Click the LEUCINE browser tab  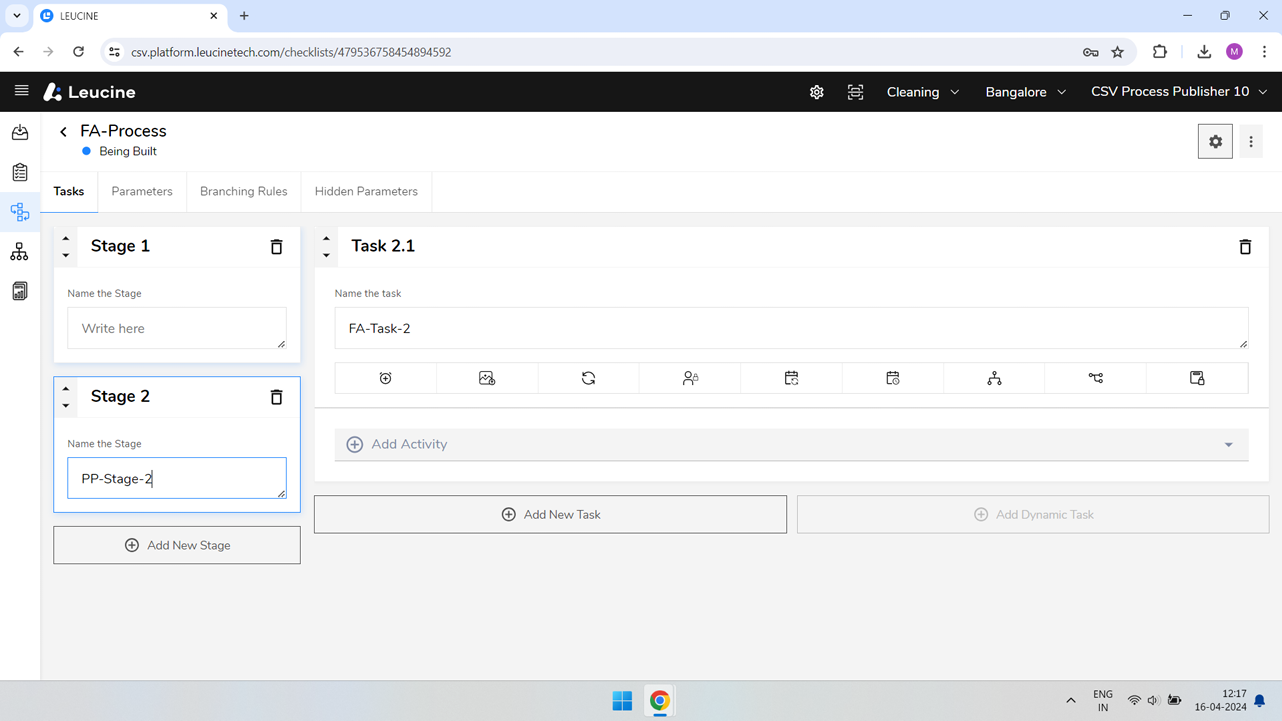(x=129, y=16)
